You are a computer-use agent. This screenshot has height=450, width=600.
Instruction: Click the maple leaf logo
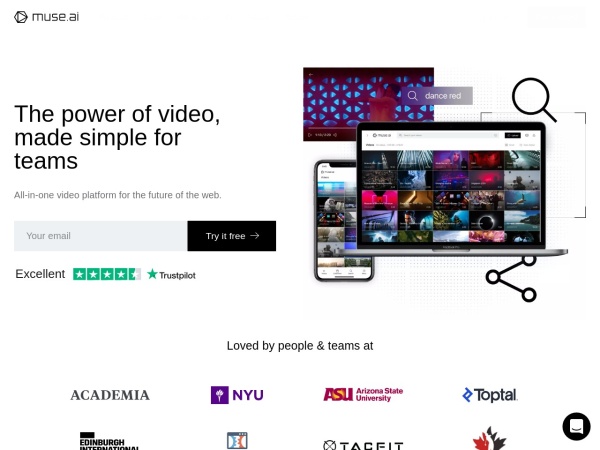pos(489,439)
